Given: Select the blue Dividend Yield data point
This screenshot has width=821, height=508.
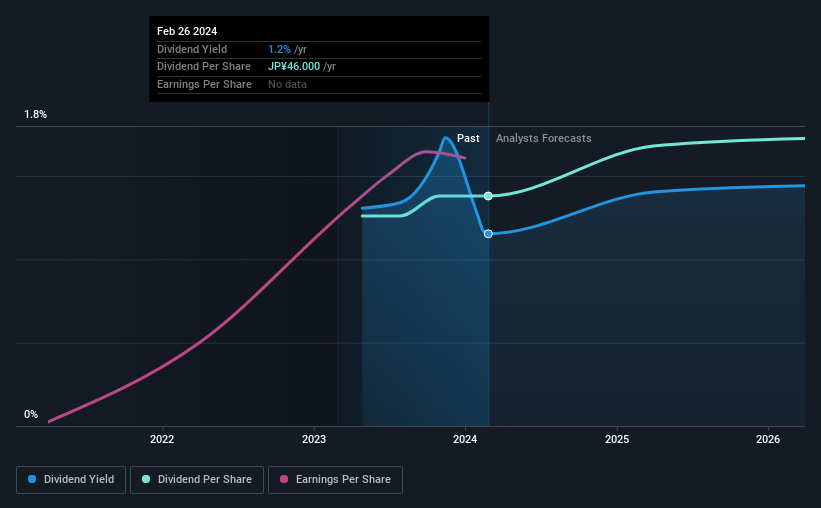Looking at the screenshot, I should point(488,234).
